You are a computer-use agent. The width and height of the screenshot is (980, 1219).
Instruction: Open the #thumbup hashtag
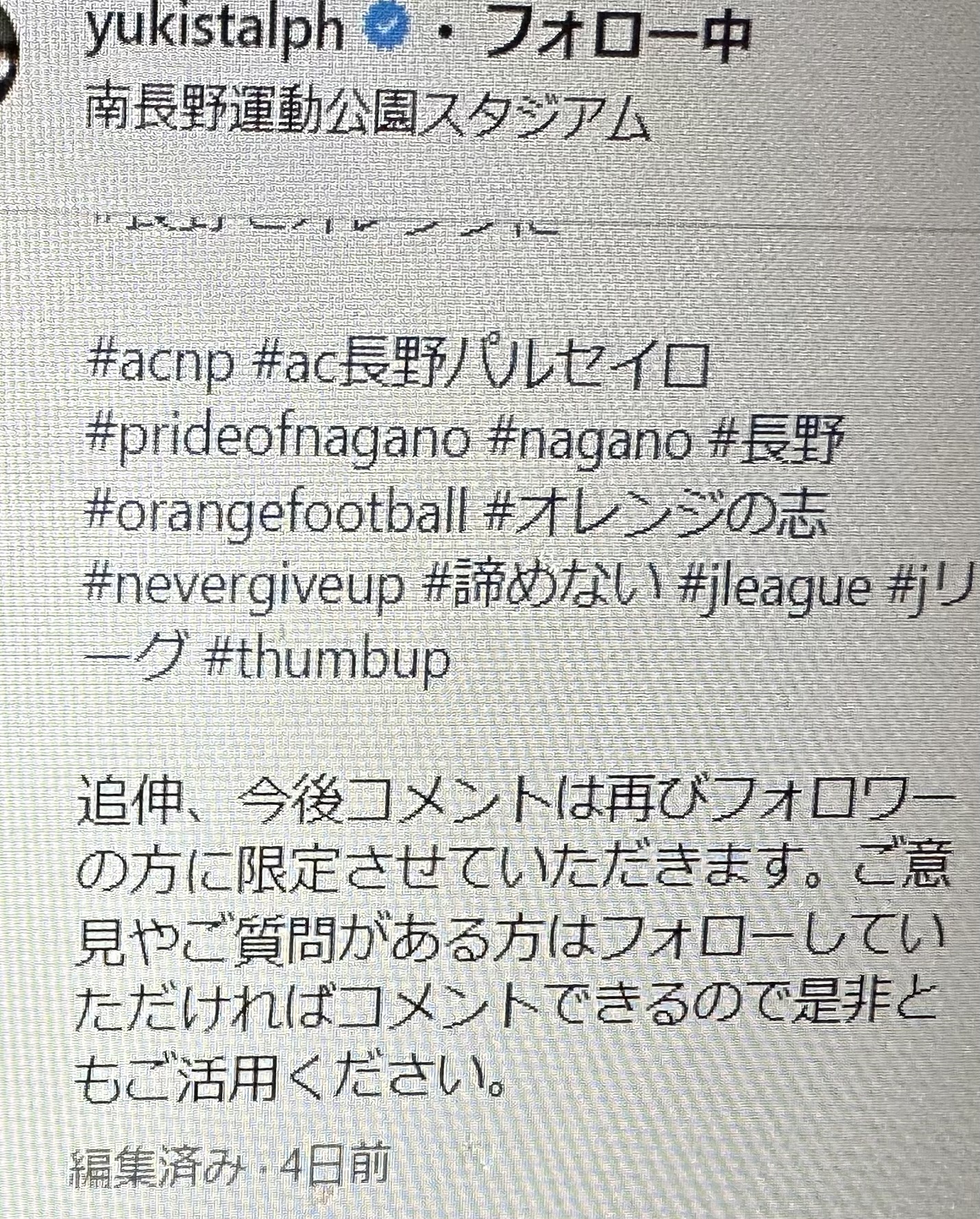point(326,661)
